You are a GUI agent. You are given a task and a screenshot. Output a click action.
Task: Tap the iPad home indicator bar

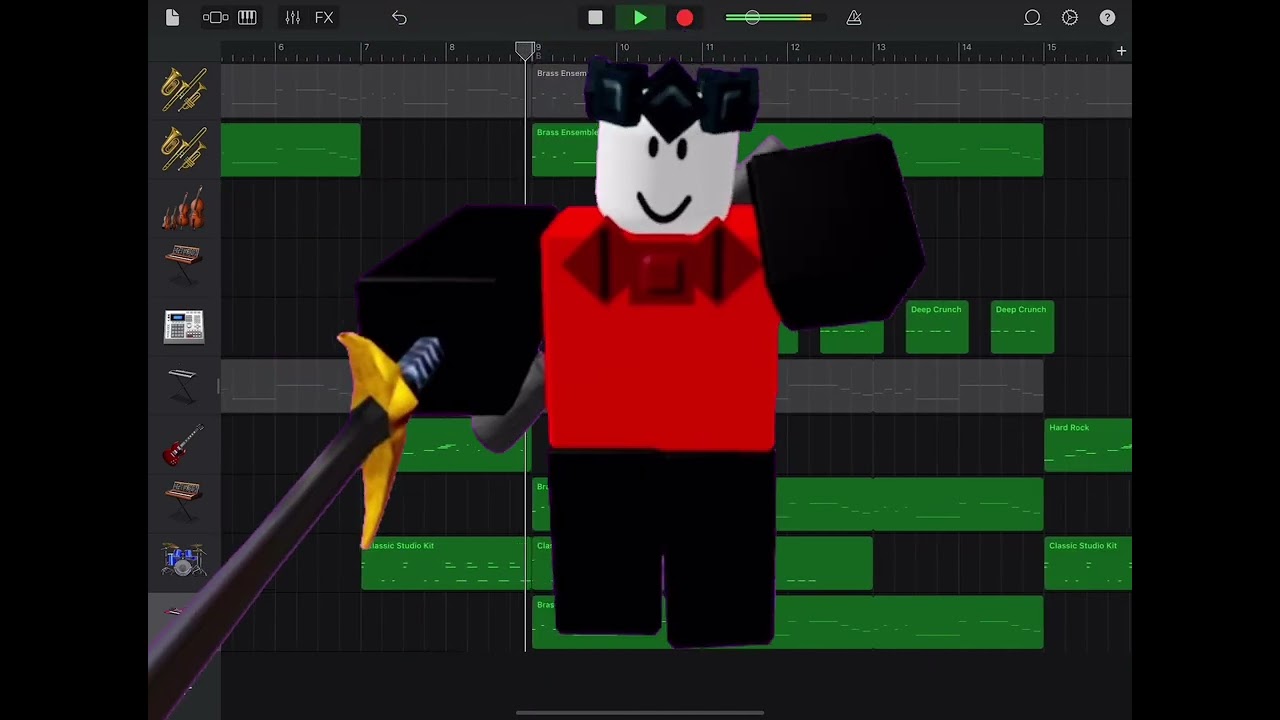tap(640, 713)
